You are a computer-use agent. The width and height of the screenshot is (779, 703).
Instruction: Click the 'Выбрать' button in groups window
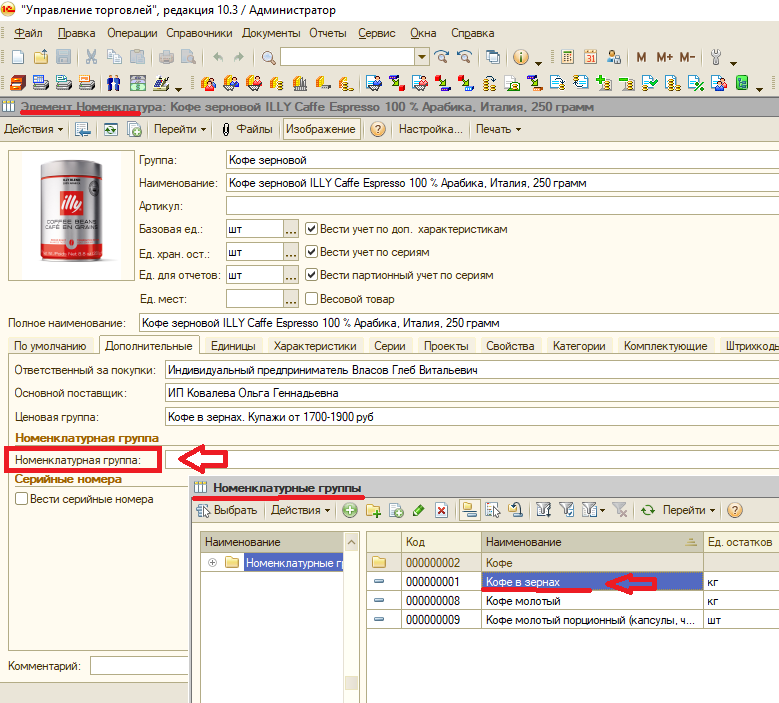227,510
